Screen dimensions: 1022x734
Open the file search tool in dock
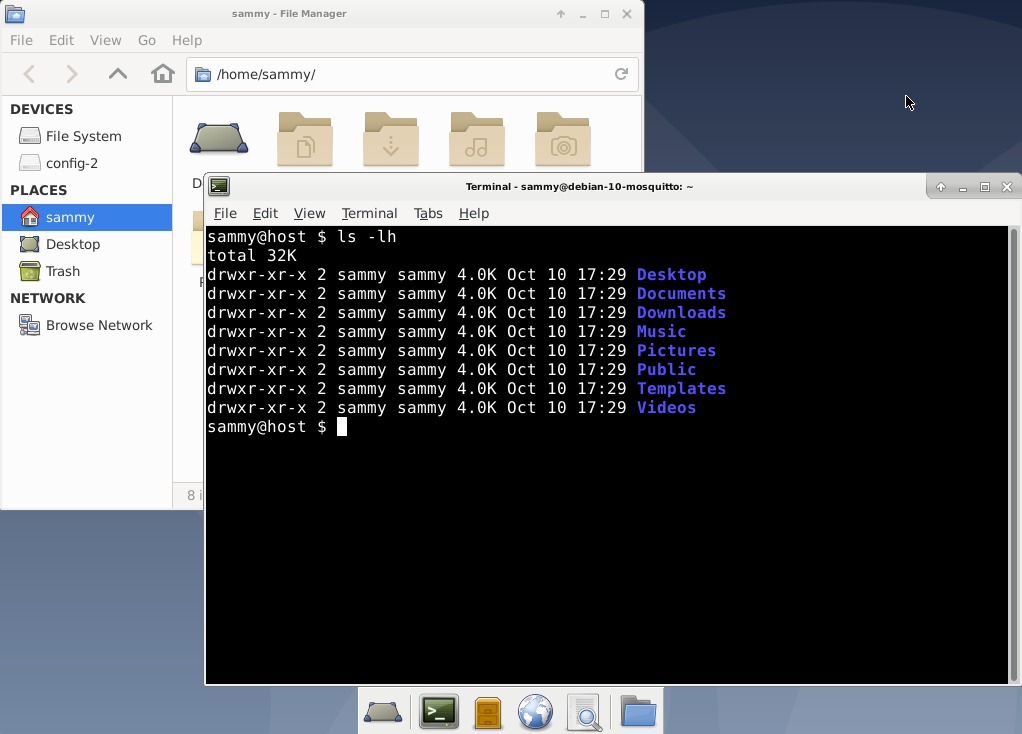pos(586,712)
